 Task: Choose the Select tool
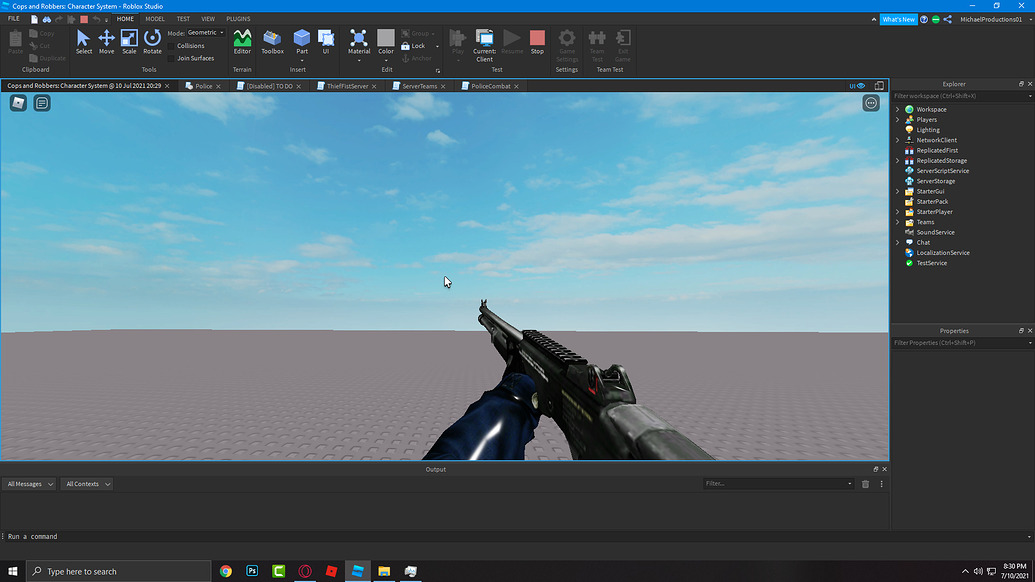(83, 42)
